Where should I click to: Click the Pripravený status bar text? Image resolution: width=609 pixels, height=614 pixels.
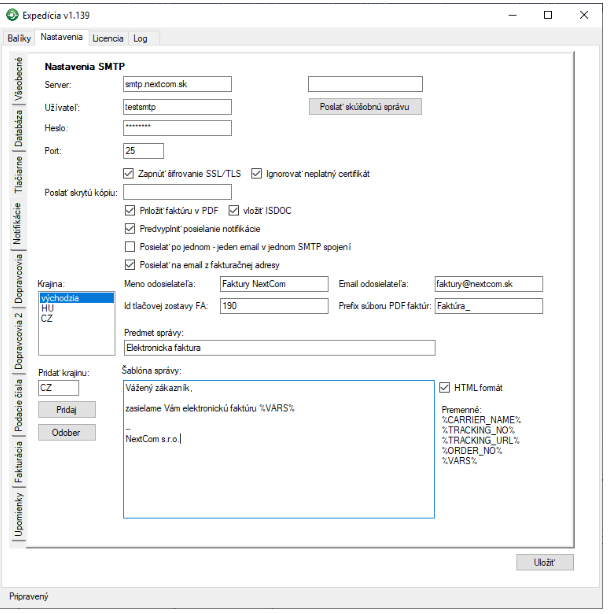pyautogui.click(x=29, y=596)
